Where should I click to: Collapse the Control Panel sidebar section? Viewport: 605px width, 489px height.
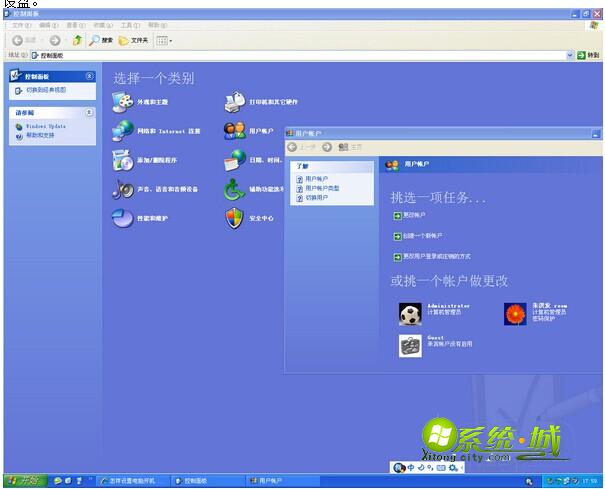(90, 76)
